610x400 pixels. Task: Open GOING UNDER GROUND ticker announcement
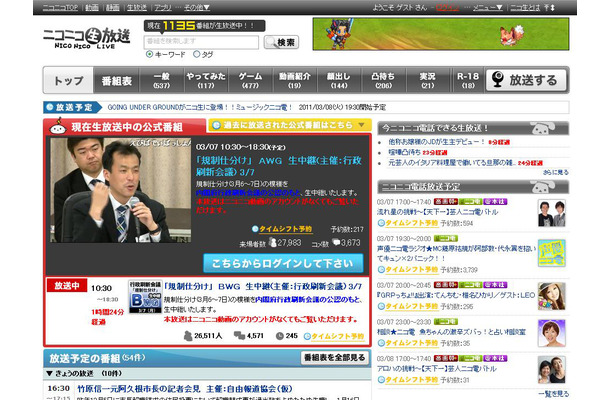pyautogui.click(x=200, y=107)
